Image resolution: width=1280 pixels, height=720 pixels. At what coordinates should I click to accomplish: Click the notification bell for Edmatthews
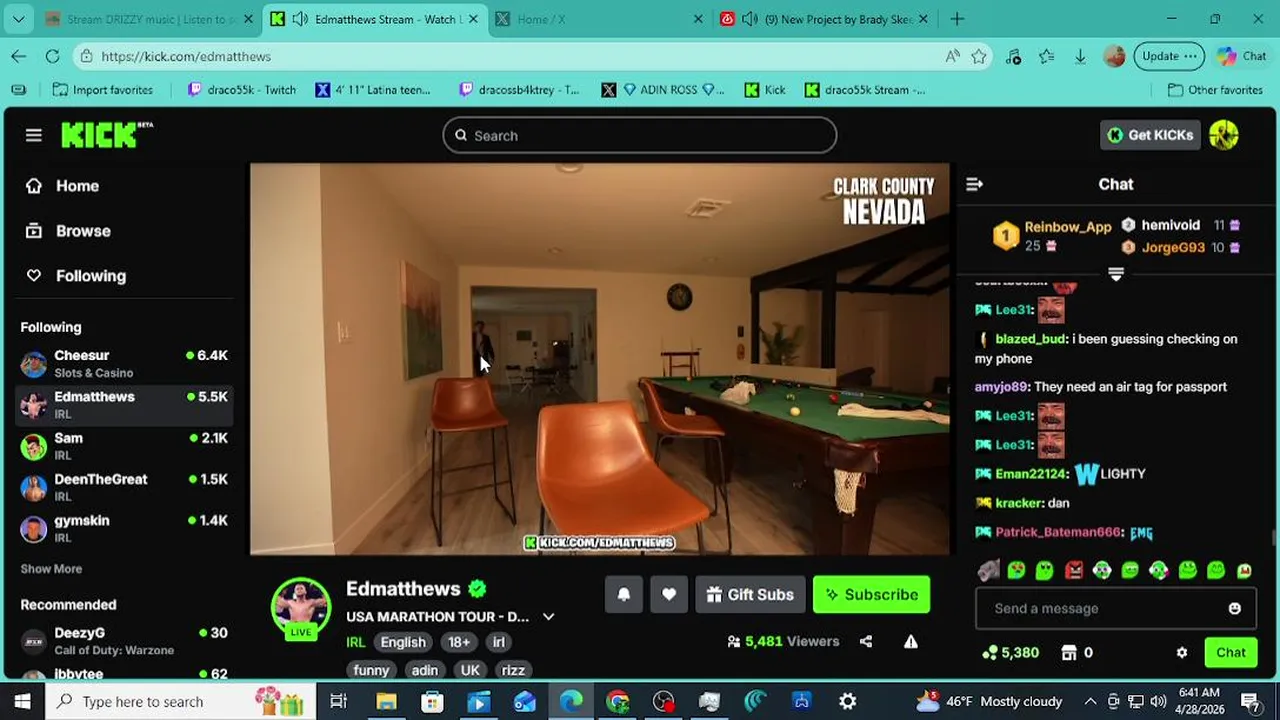point(623,594)
